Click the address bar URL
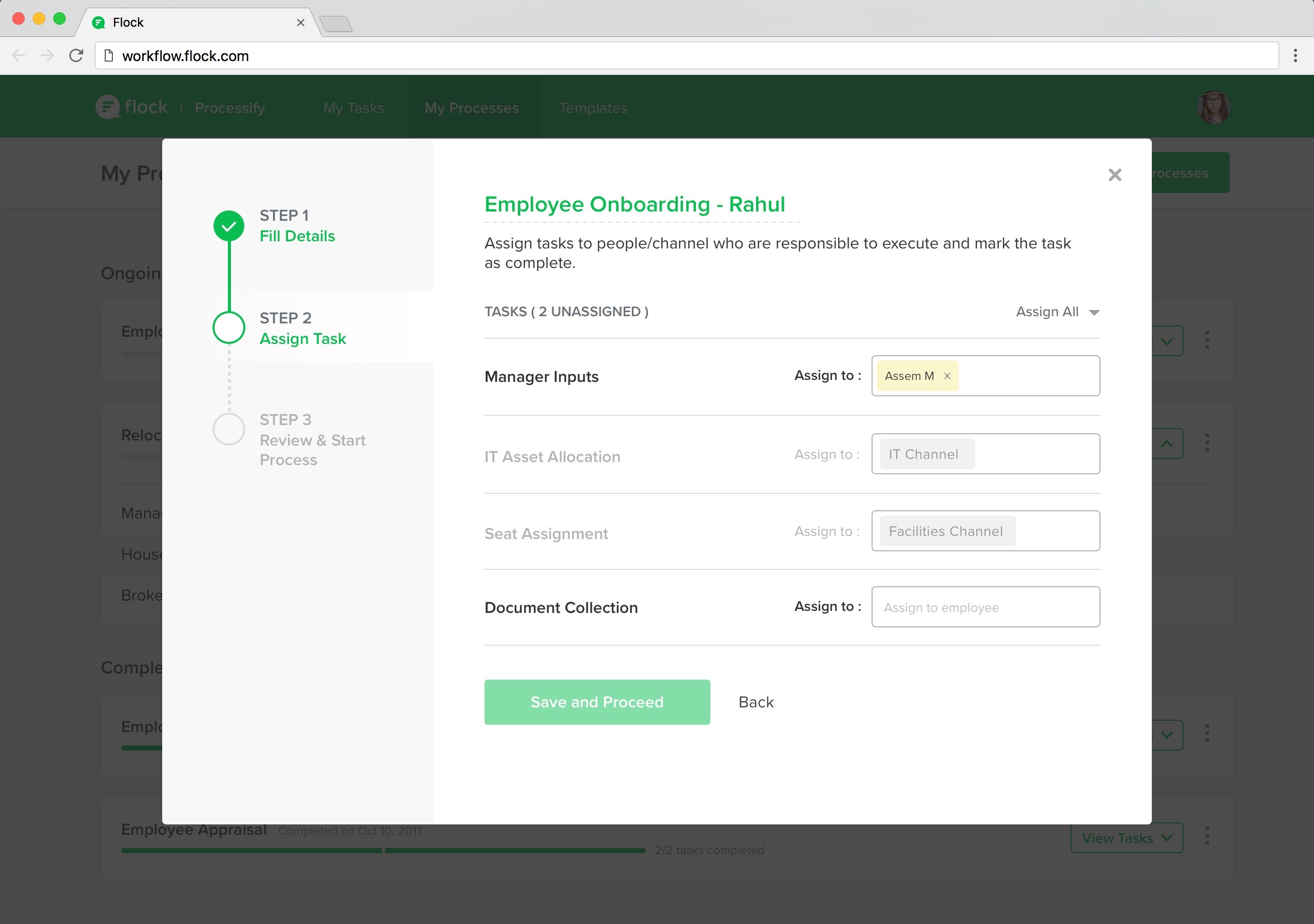 [185, 55]
